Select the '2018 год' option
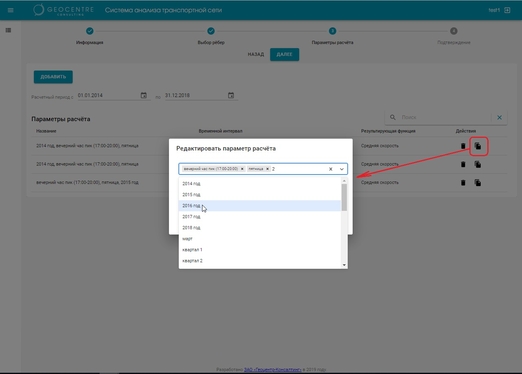The height and width of the screenshot is (374, 522). (260, 228)
